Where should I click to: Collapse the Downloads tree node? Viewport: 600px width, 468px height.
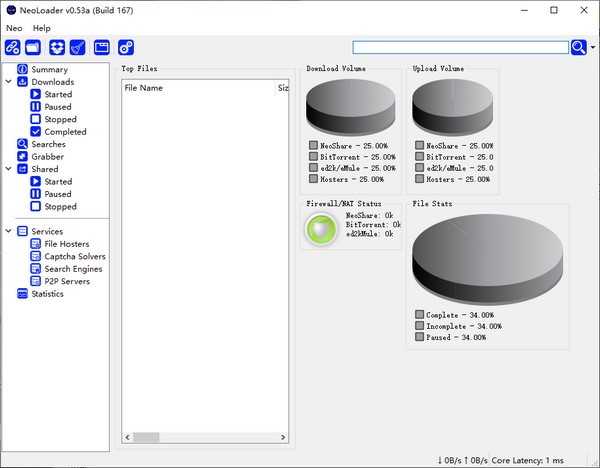(8, 82)
